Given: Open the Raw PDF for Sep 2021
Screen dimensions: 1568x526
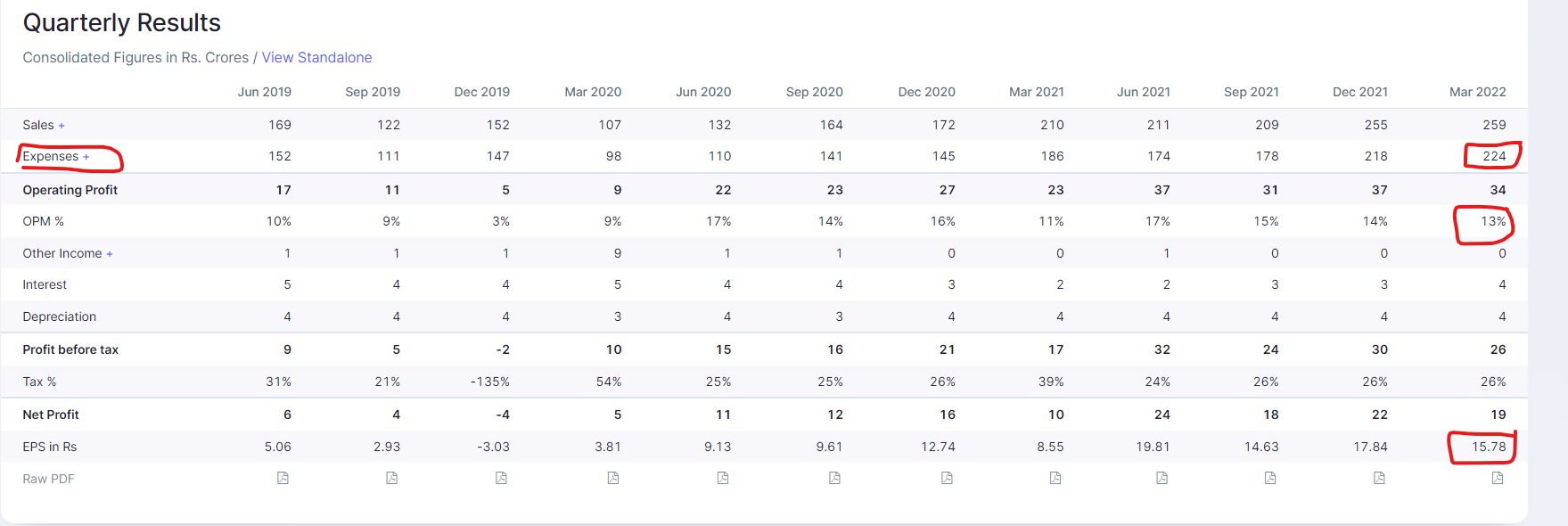Looking at the screenshot, I should [x=1270, y=479].
